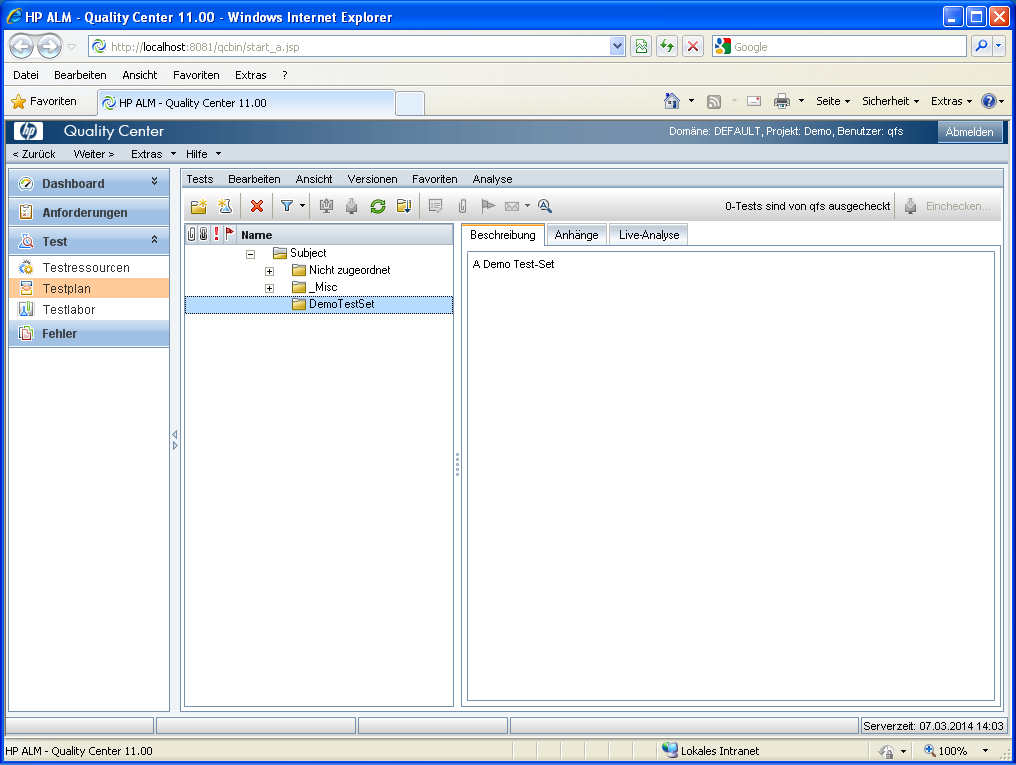Switch to the Live-Analyse tab
This screenshot has width=1016, height=765.
(649, 235)
